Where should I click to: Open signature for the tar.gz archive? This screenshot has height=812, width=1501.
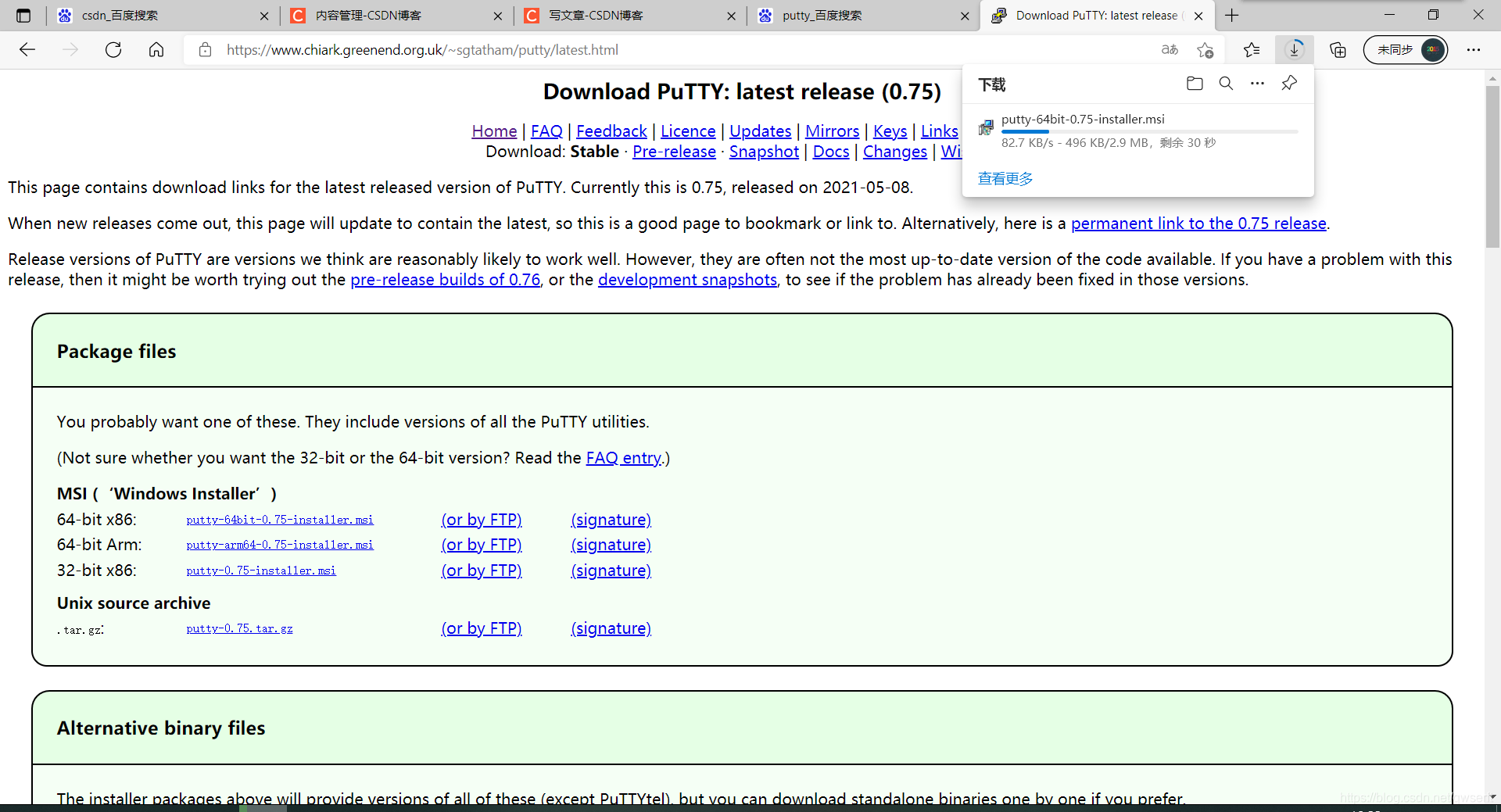611,628
